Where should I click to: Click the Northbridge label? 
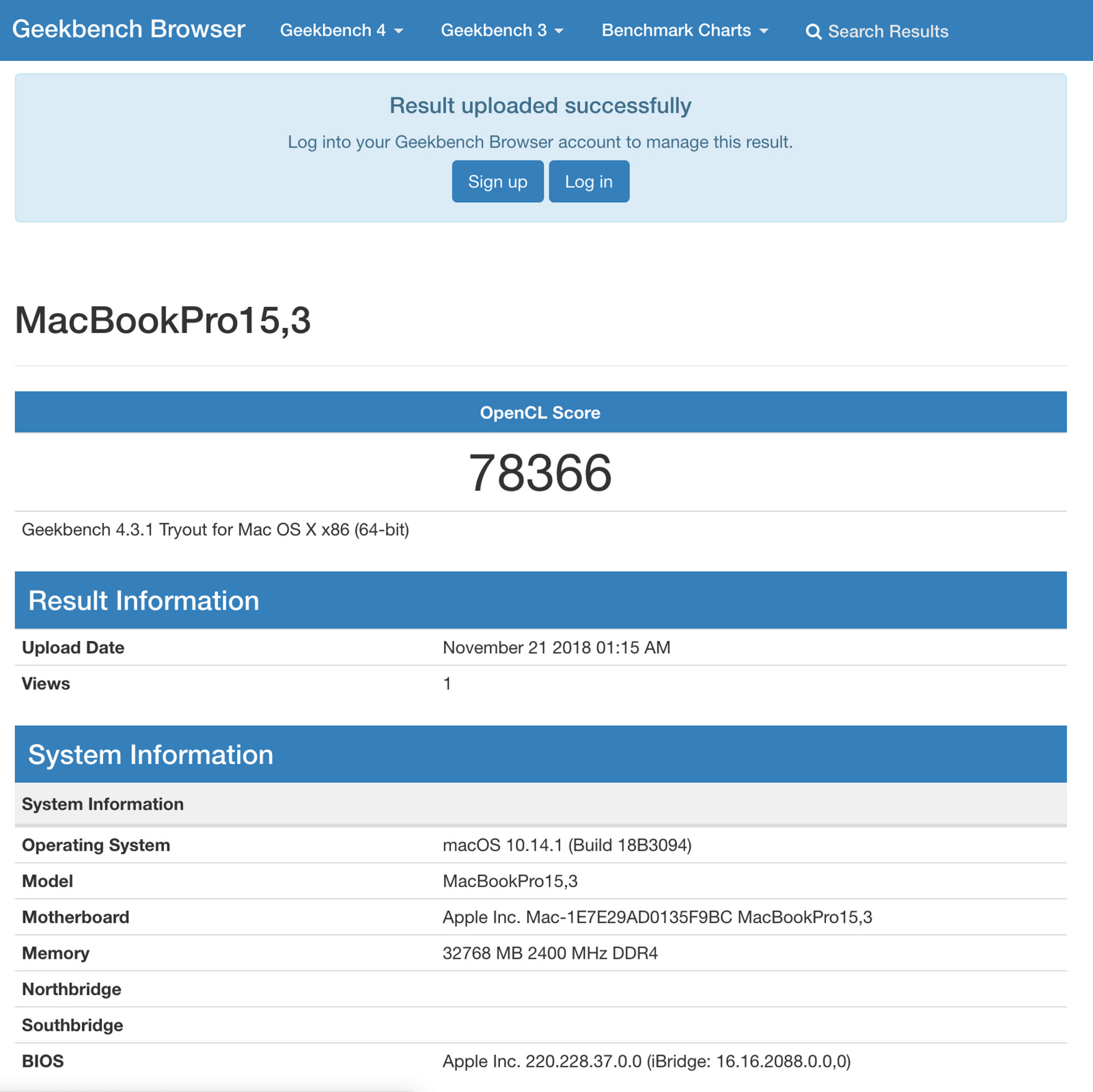[72, 989]
